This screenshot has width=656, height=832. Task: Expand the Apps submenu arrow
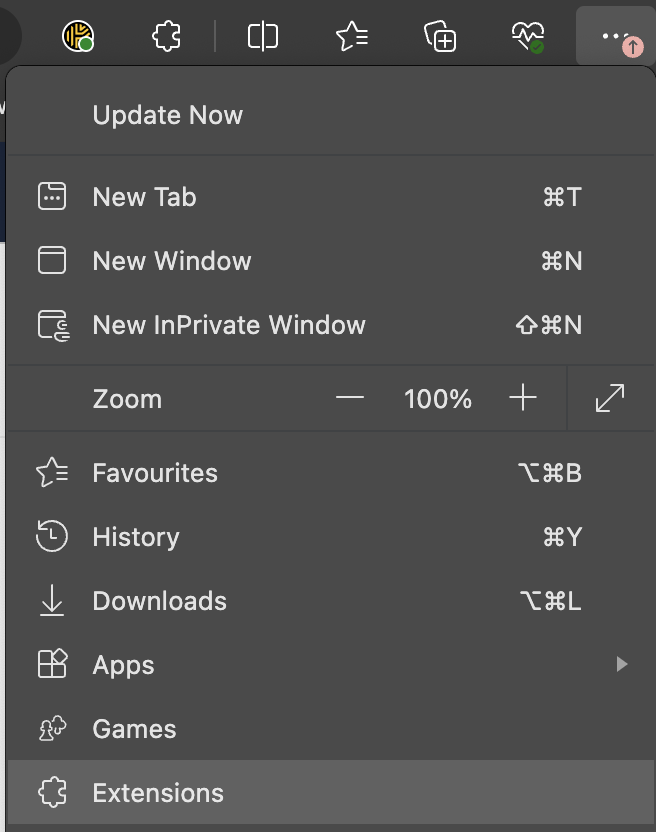[x=622, y=664]
